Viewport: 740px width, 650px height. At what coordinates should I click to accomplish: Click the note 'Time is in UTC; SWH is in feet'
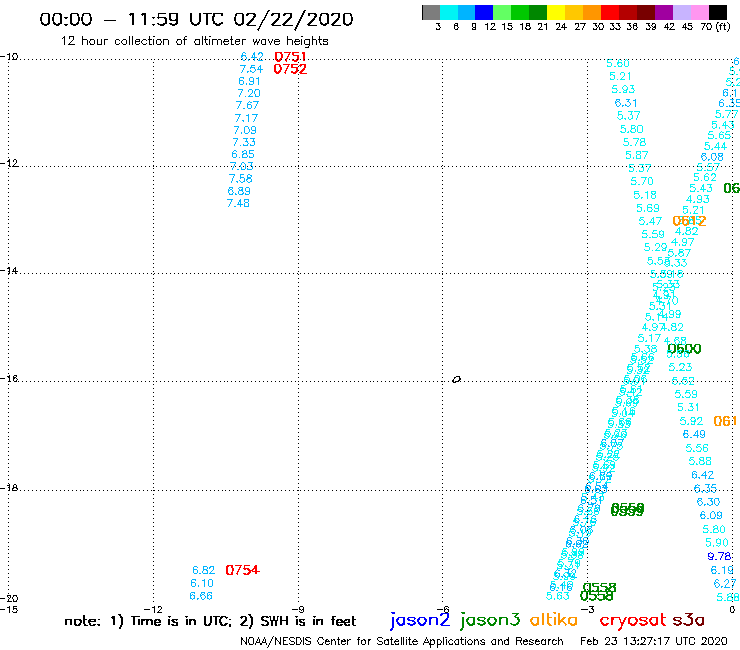click(210, 621)
